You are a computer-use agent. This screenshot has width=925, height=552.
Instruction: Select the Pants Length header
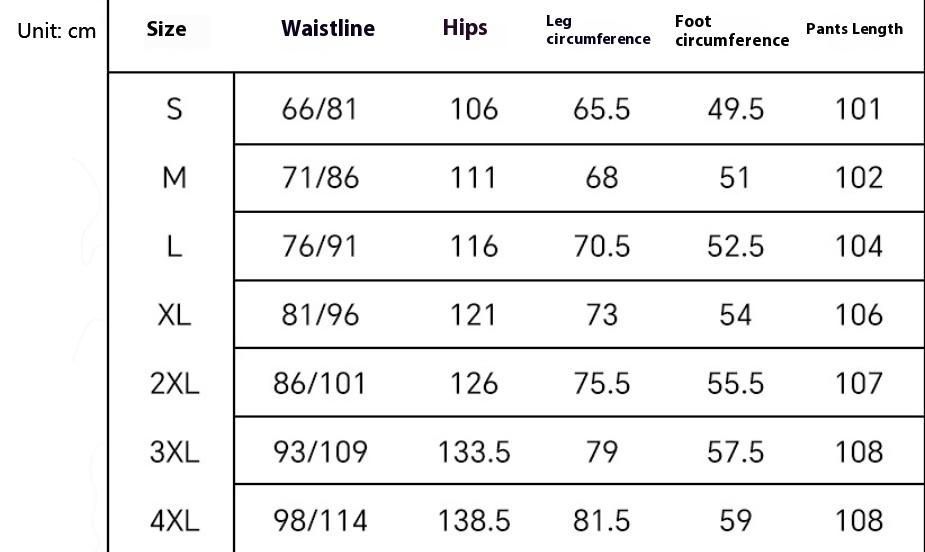click(854, 29)
